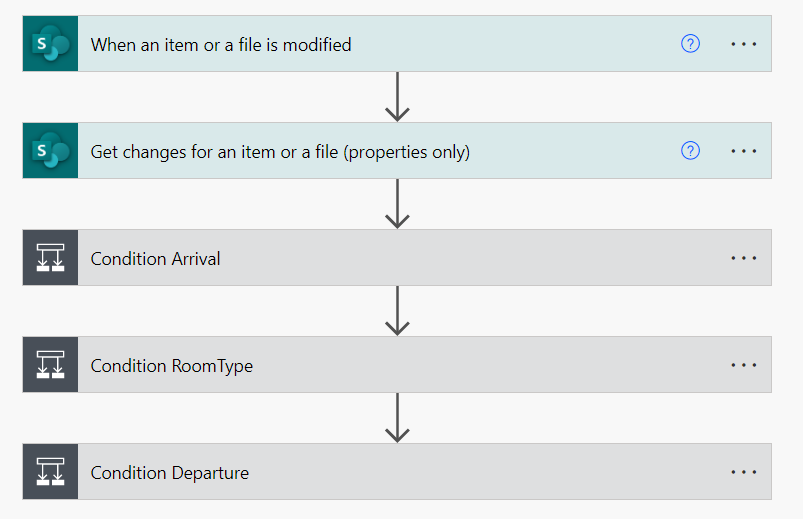
Task: Click the Condition Arrival step icon
Action: pos(50,258)
